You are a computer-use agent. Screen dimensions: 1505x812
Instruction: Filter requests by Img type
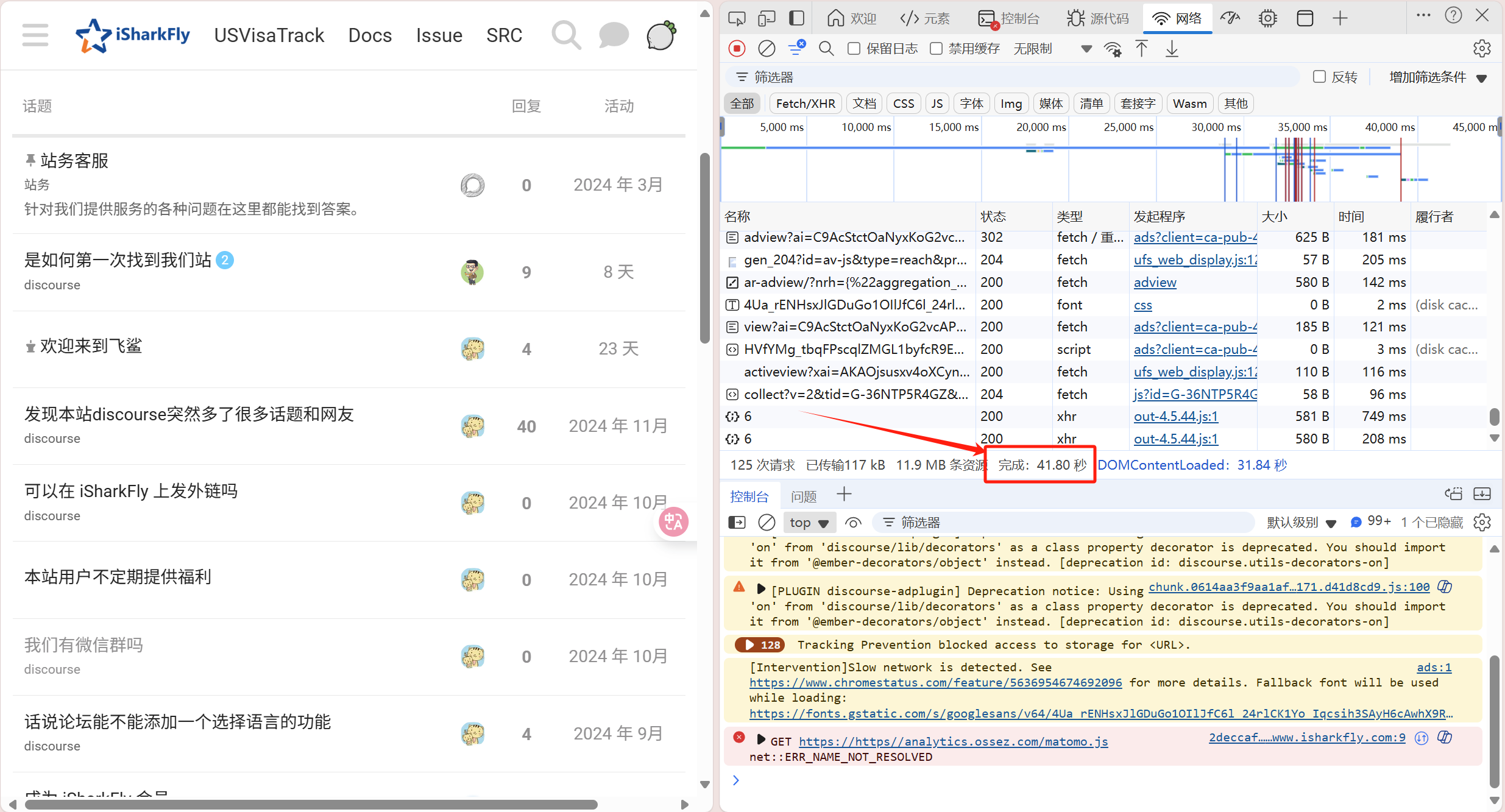[x=1011, y=104]
